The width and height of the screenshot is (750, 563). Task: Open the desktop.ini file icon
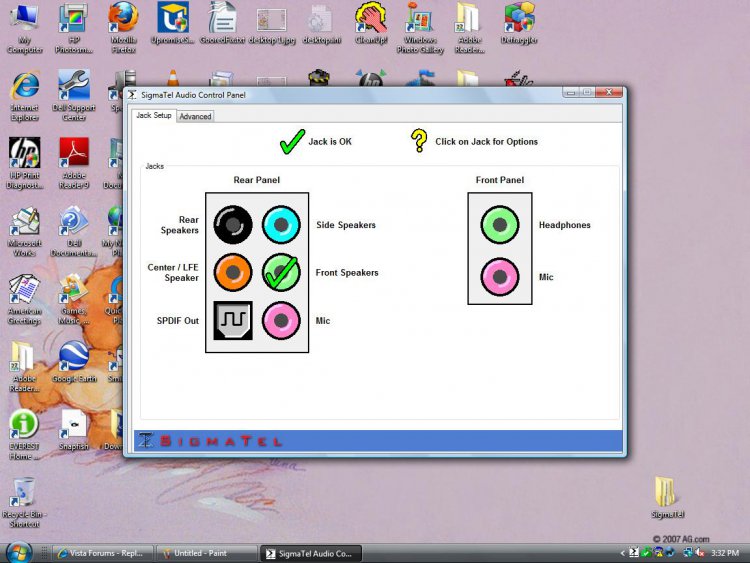coord(321,23)
